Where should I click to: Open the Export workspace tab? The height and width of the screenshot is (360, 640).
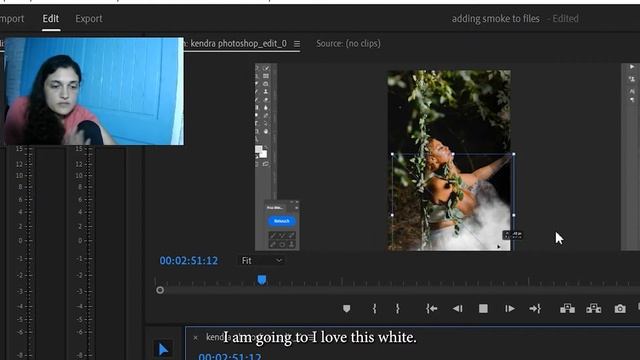click(89, 19)
